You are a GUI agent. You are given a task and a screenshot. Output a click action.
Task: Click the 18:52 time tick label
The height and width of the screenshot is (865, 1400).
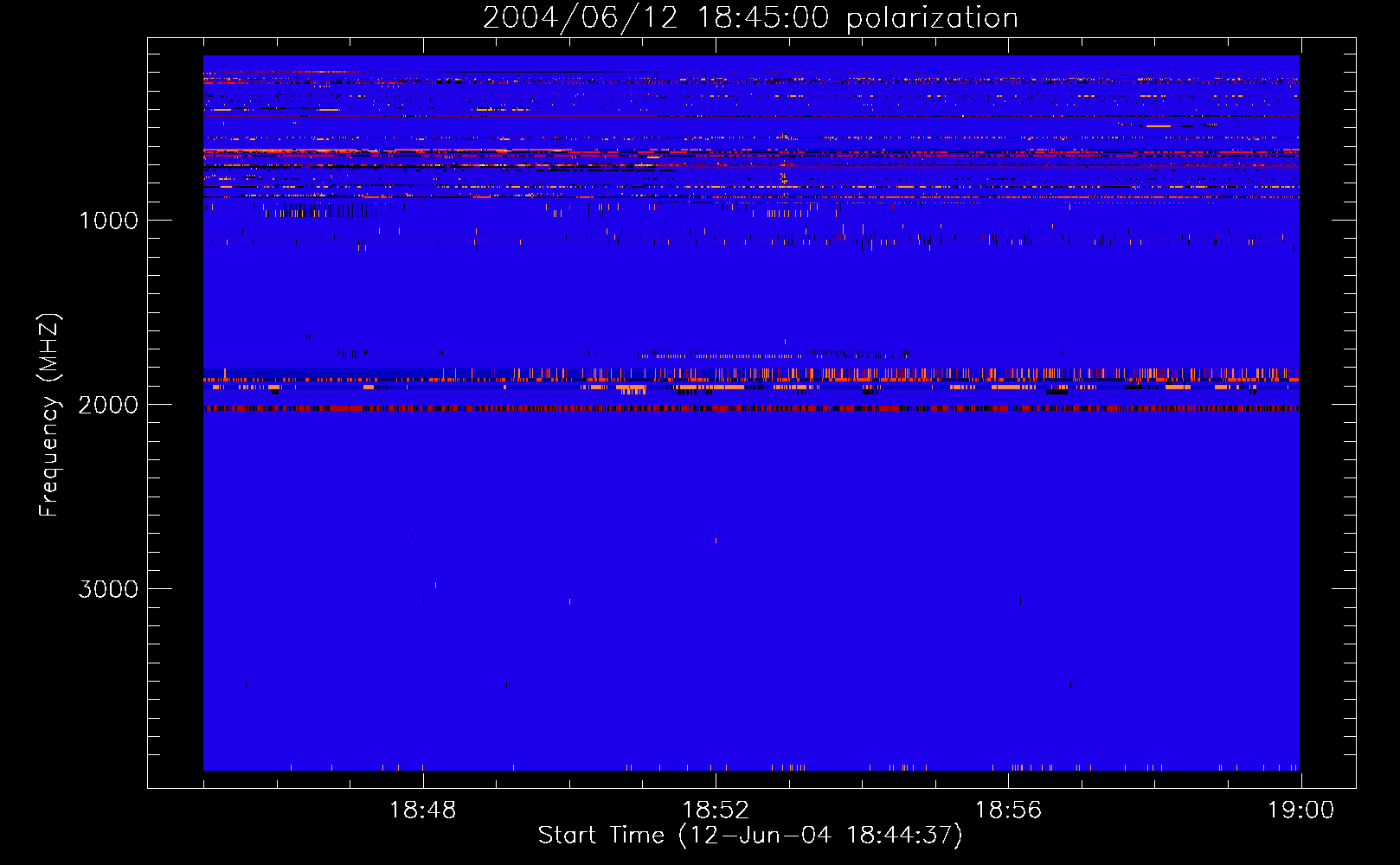click(x=716, y=811)
